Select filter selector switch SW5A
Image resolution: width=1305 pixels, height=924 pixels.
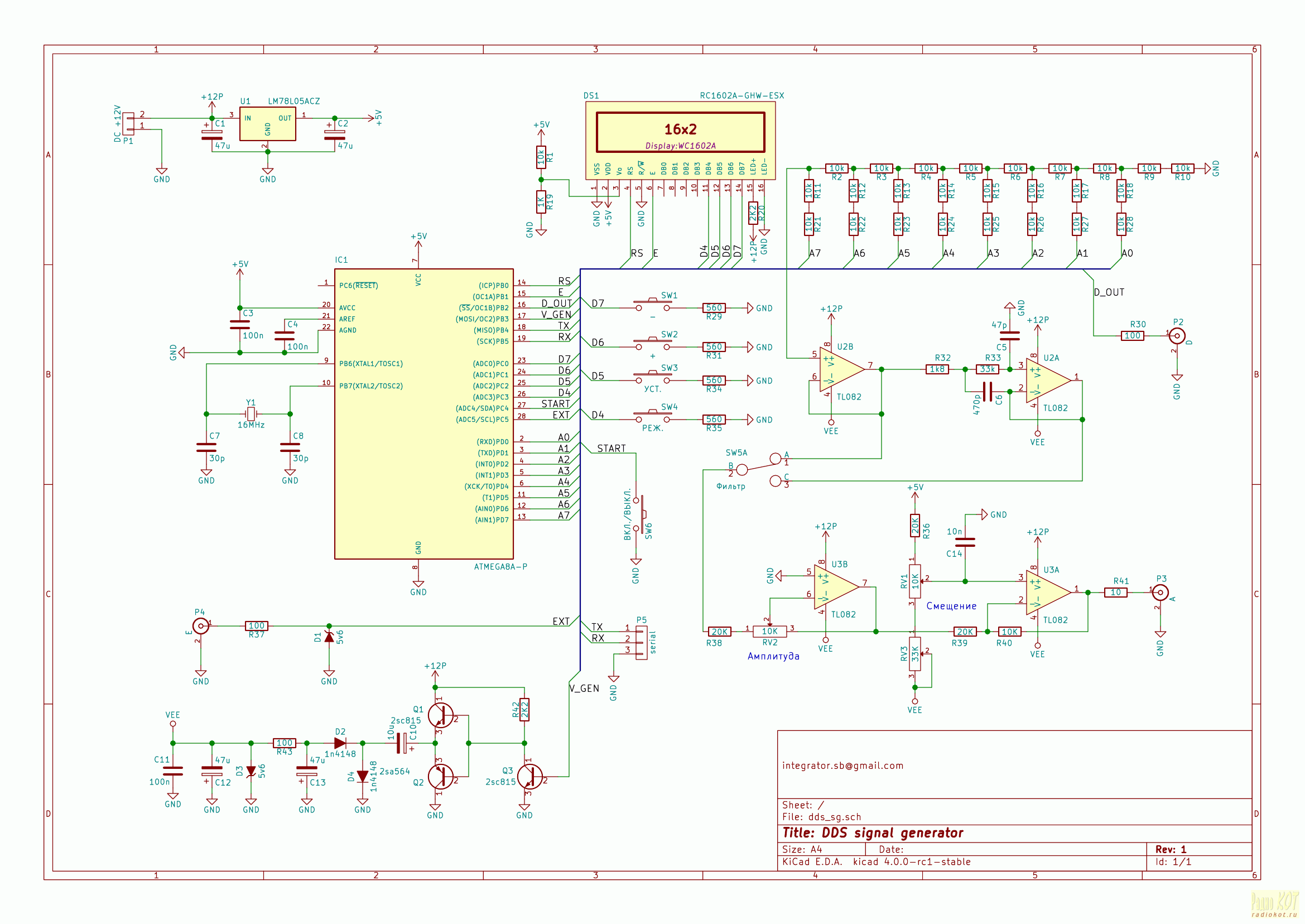coord(758,469)
